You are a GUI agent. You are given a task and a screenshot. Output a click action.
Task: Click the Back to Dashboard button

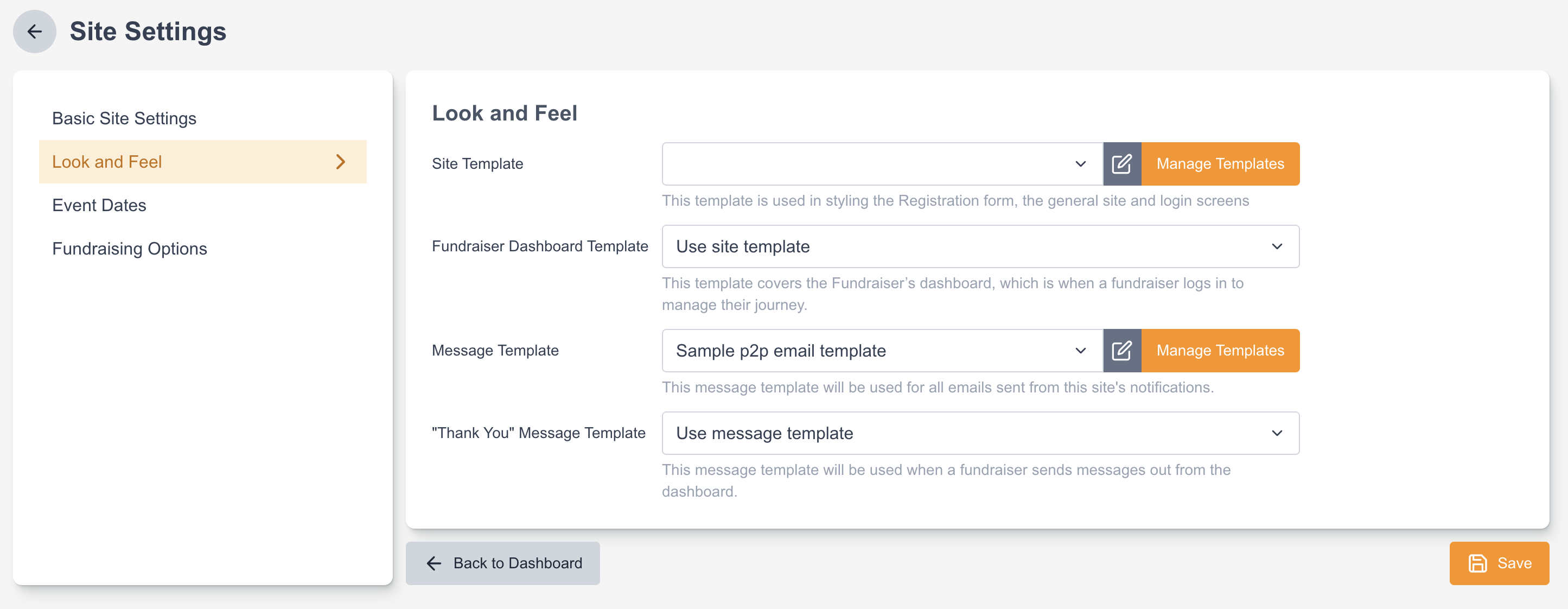(x=503, y=563)
